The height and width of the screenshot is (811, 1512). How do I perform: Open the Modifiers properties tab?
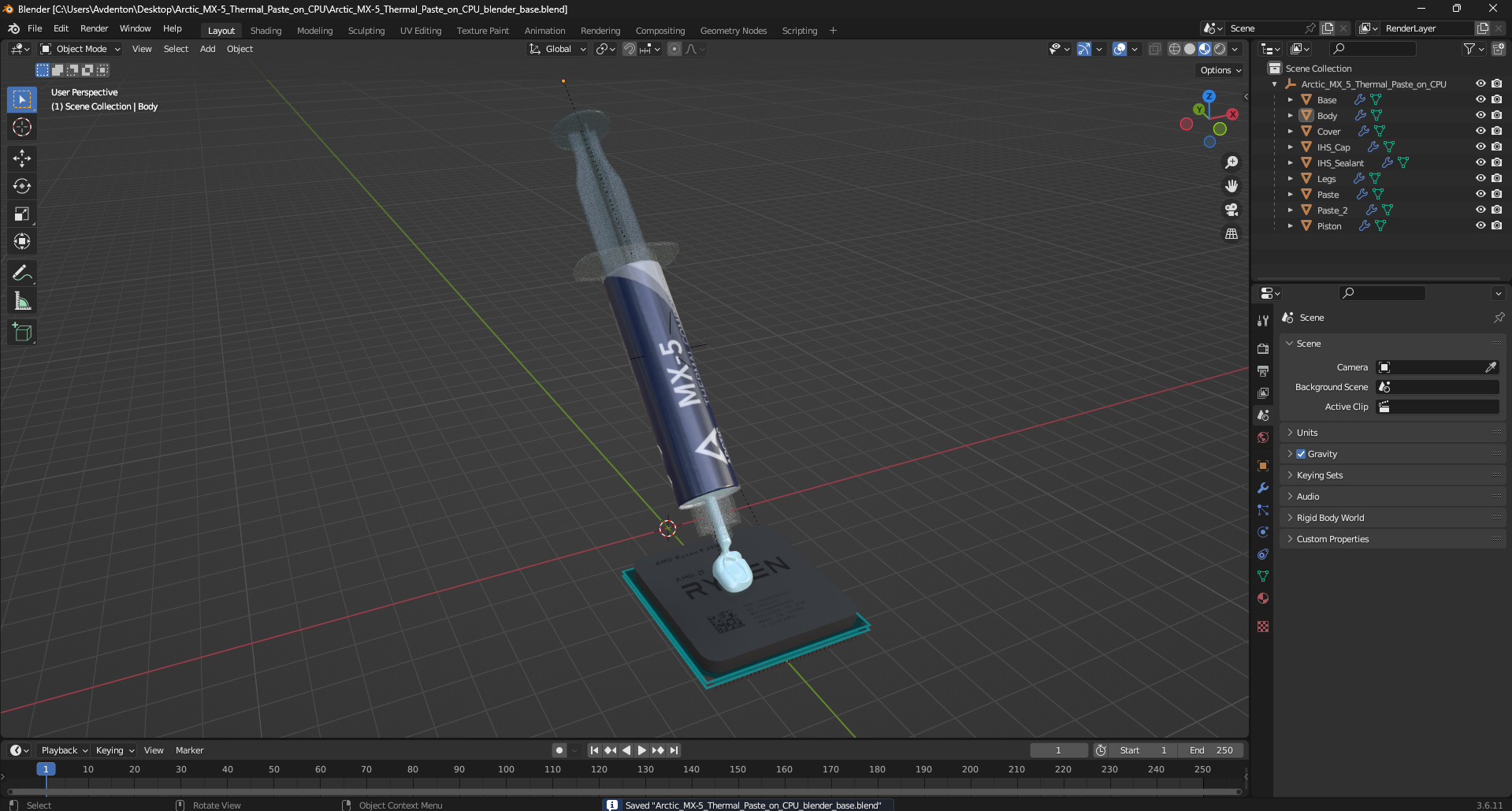pos(1263,488)
